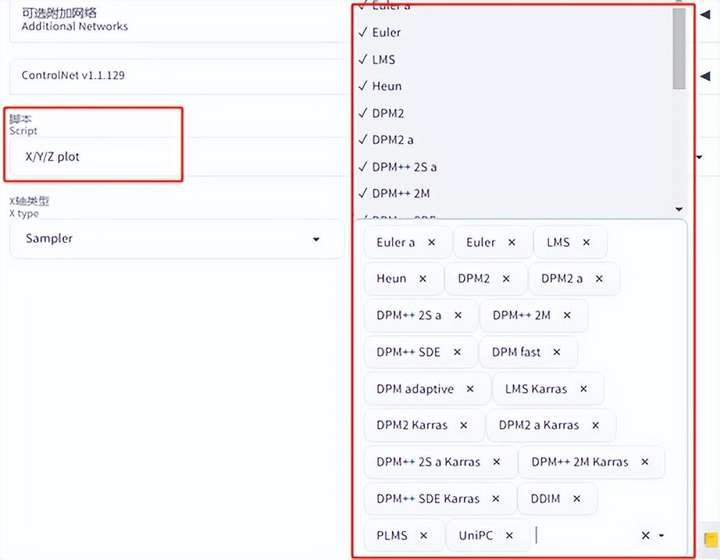The image size is (720, 560).
Task: Click the dropdown list scrollbar thumb
Action: (679, 48)
